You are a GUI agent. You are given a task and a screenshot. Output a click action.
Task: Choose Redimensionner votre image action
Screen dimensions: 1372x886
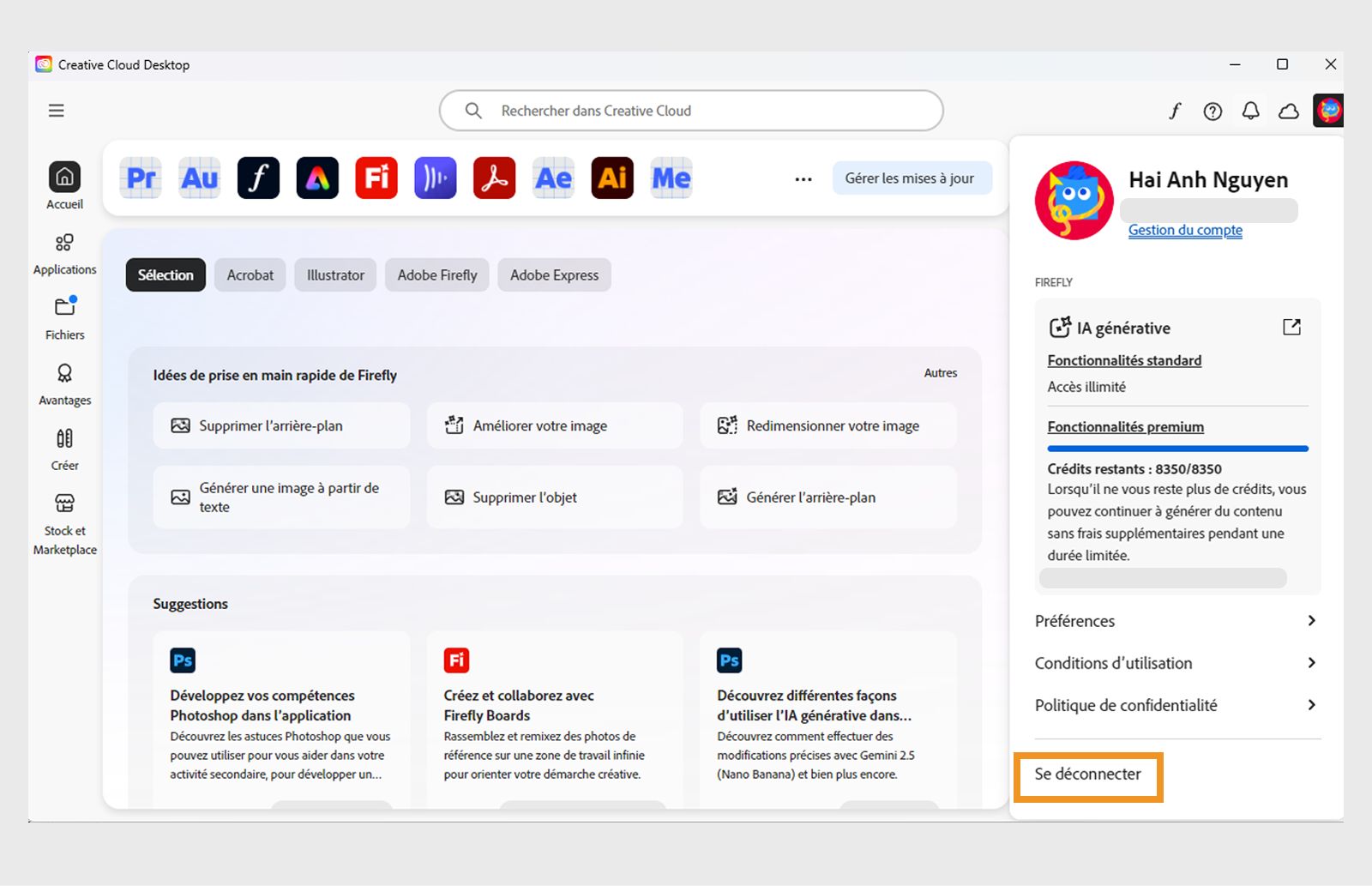click(828, 425)
